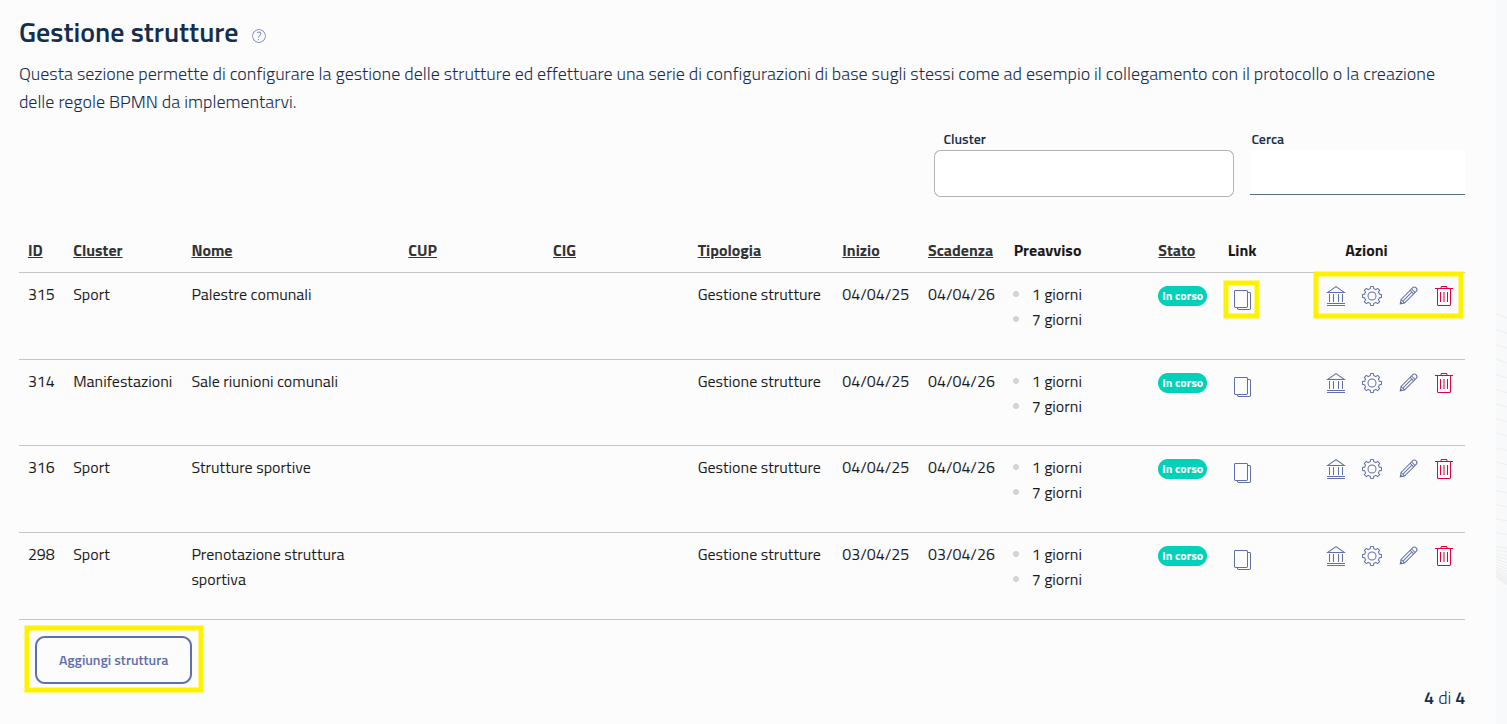The height and width of the screenshot is (724, 1507).
Task: Open settings gear for Strutture sportive
Action: click(x=1372, y=468)
